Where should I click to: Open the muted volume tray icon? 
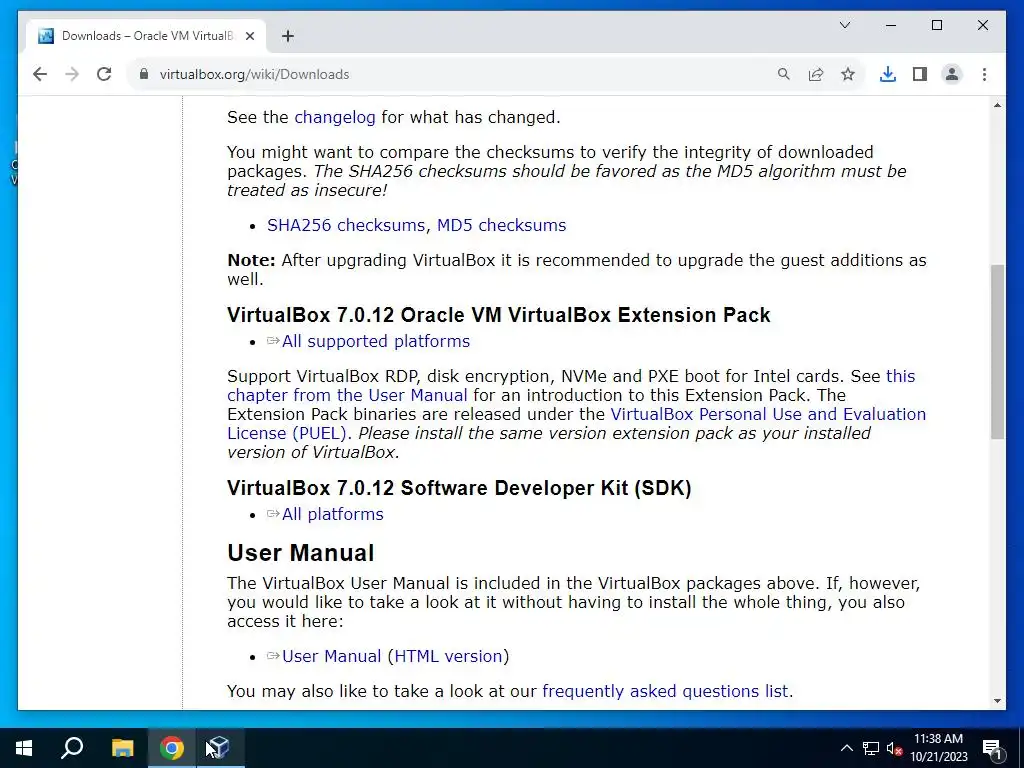[x=895, y=748]
